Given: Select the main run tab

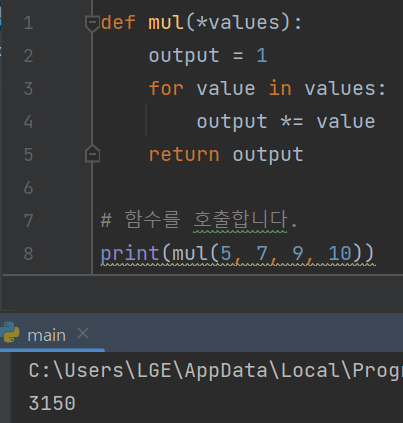Looking at the screenshot, I should click(46, 335).
